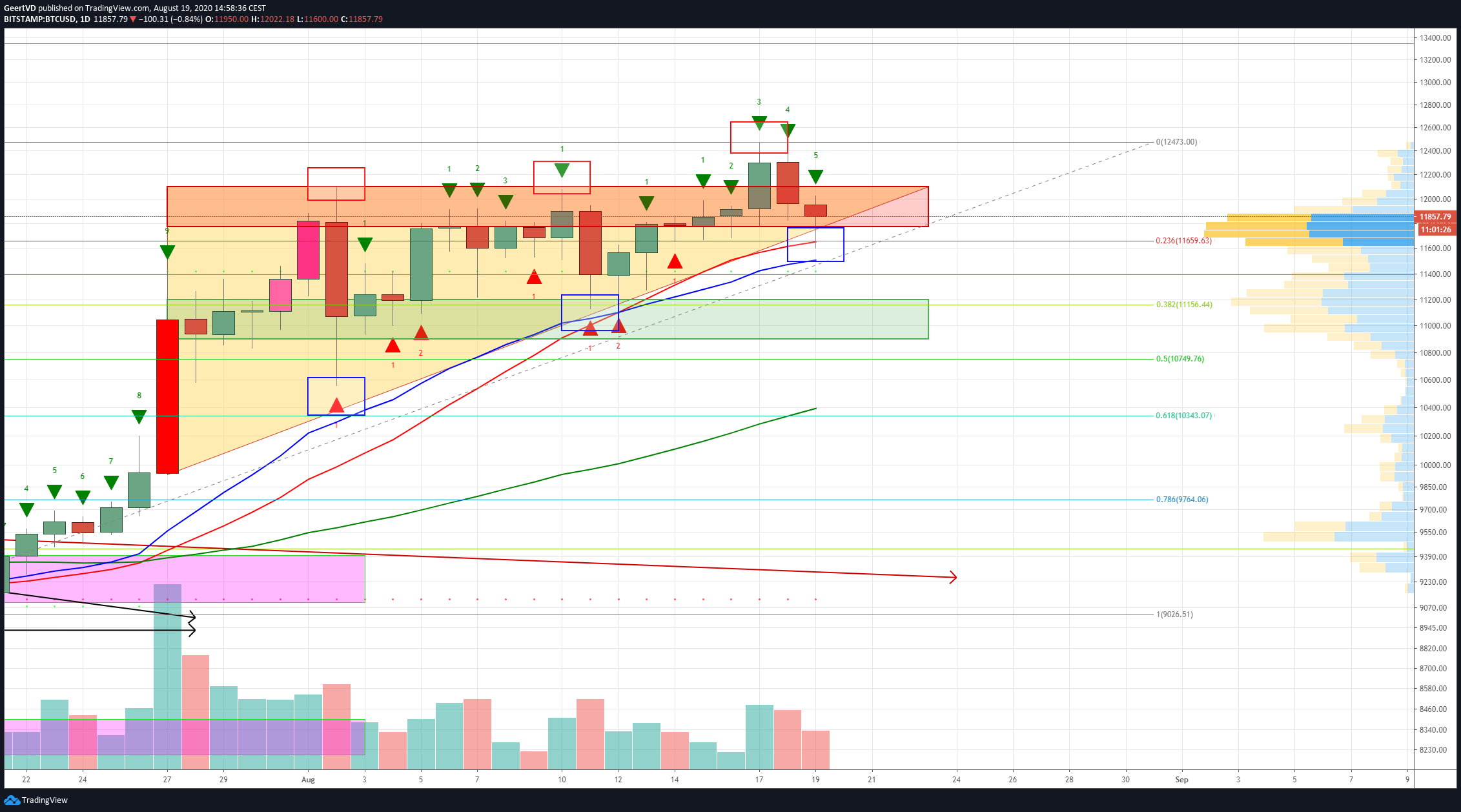This screenshot has height=812, width=1461.
Task: Click date 28 on the time axis
Action: tap(1069, 780)
